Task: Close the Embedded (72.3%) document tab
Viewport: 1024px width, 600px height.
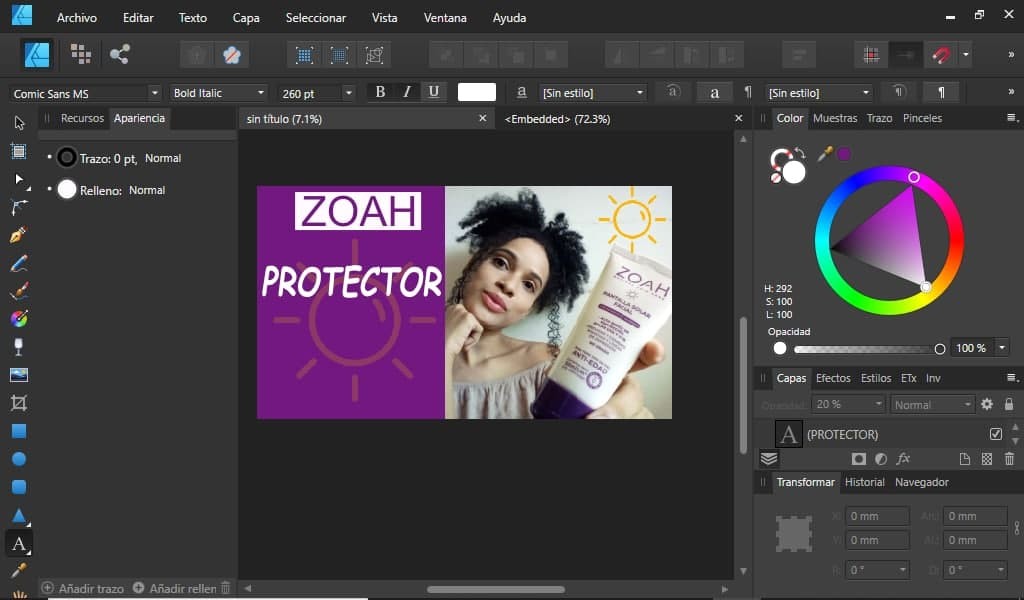Action: point(739,118)
